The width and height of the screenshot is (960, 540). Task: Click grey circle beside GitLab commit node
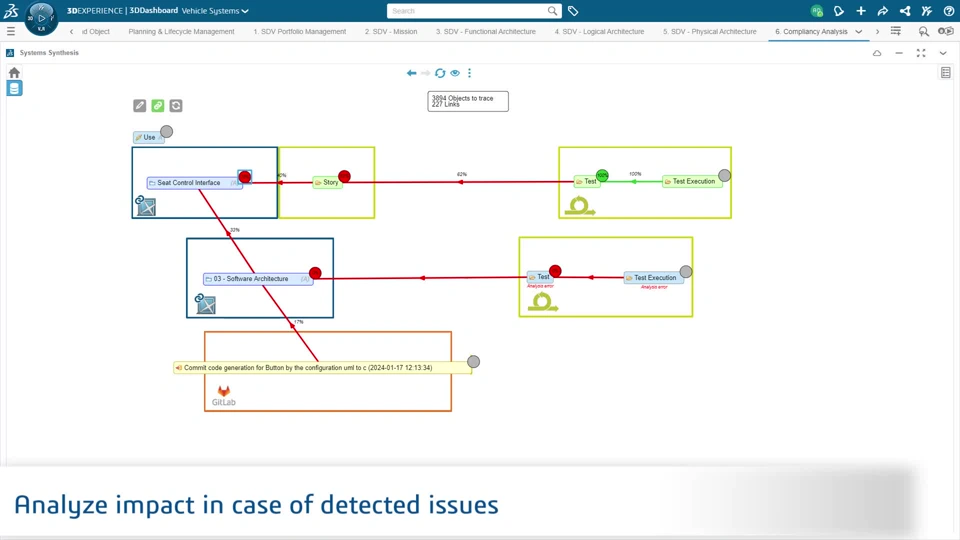pyautogui.click(x=473, y=362)
